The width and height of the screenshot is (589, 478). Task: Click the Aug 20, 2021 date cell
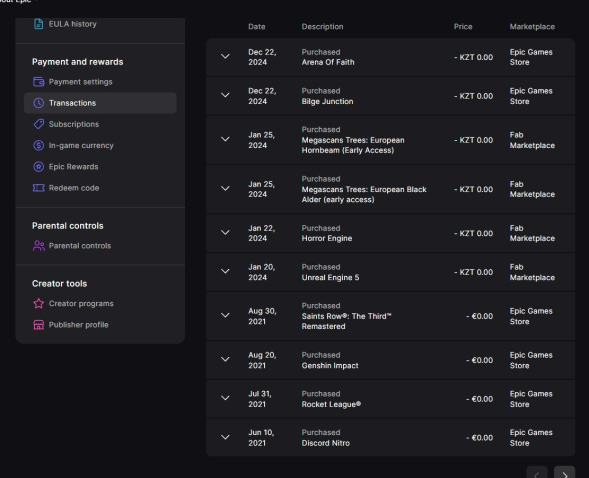click(x=262, y=360)
